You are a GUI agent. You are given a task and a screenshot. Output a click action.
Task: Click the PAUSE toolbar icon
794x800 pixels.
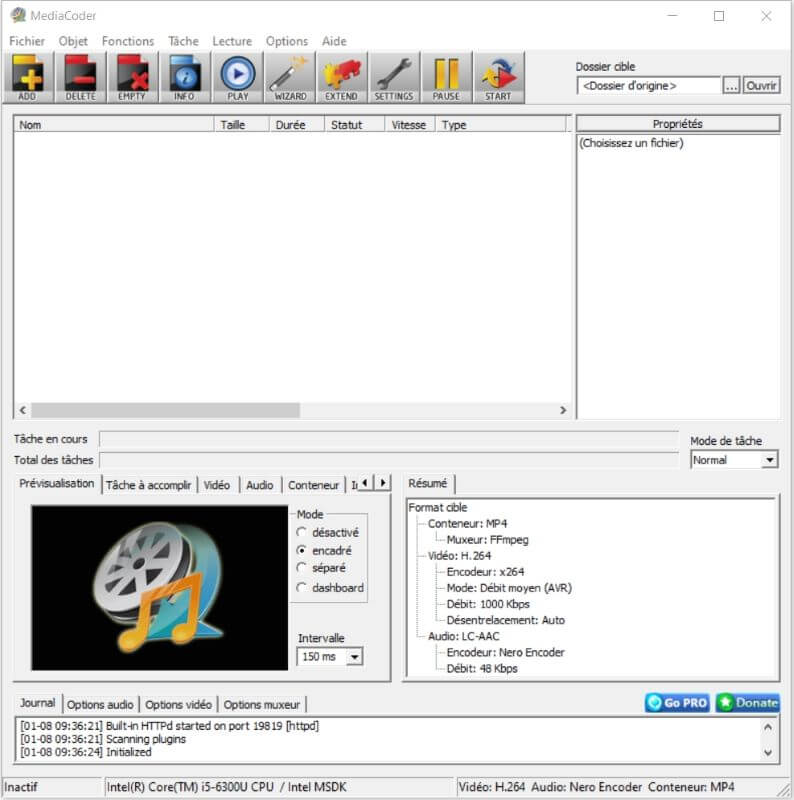pyautogui.click(x=446, y=78)
